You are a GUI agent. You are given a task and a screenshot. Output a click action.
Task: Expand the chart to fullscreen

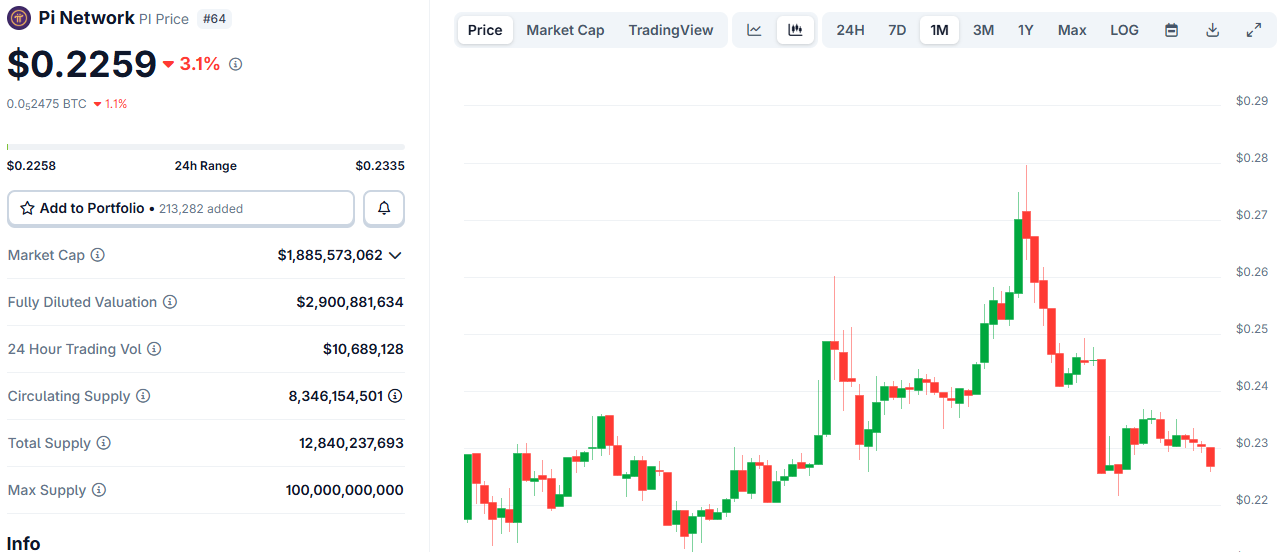(1253, 30)
